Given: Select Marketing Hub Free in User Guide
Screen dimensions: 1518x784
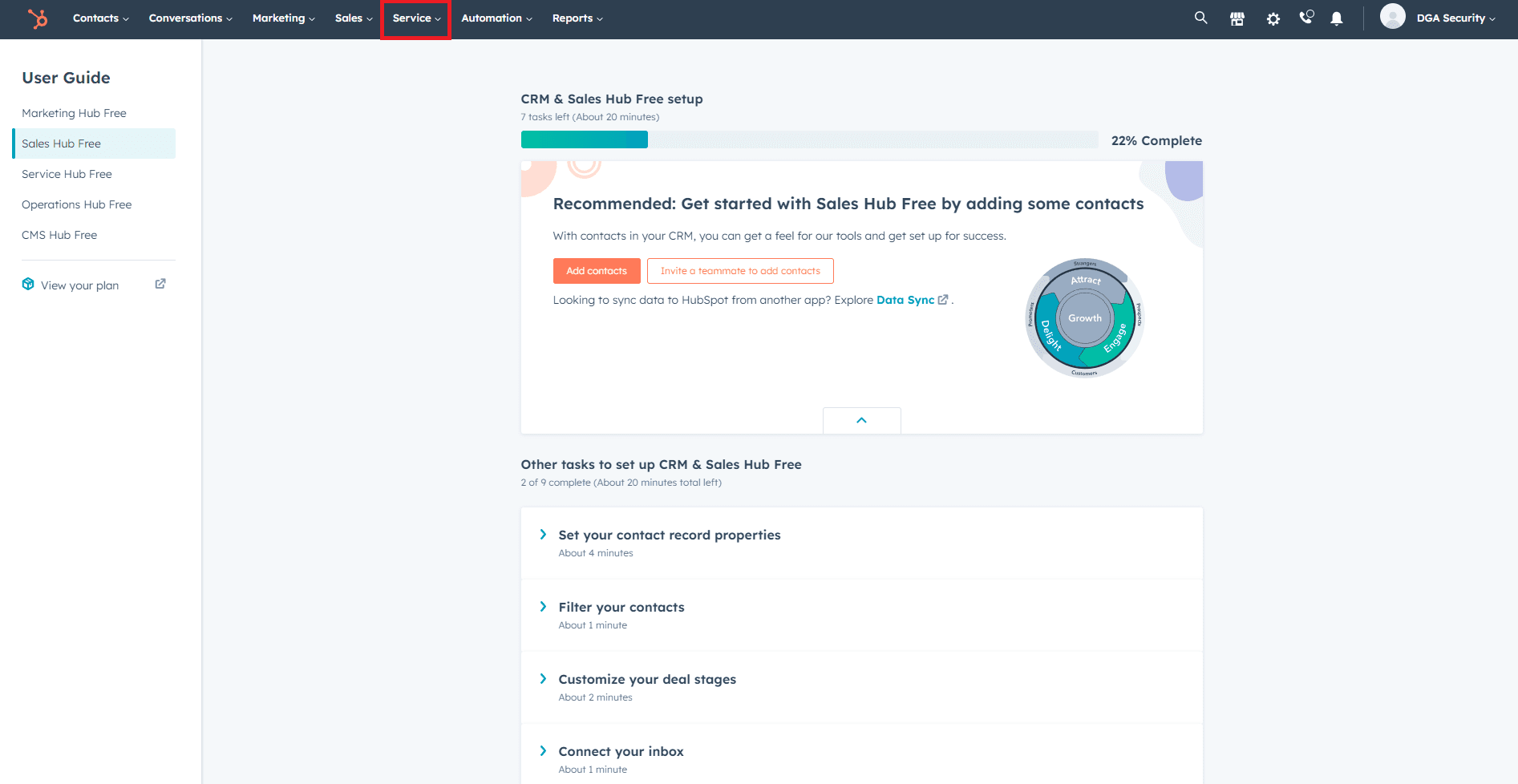Looking at the screenshot, I should tap(74, 113).
